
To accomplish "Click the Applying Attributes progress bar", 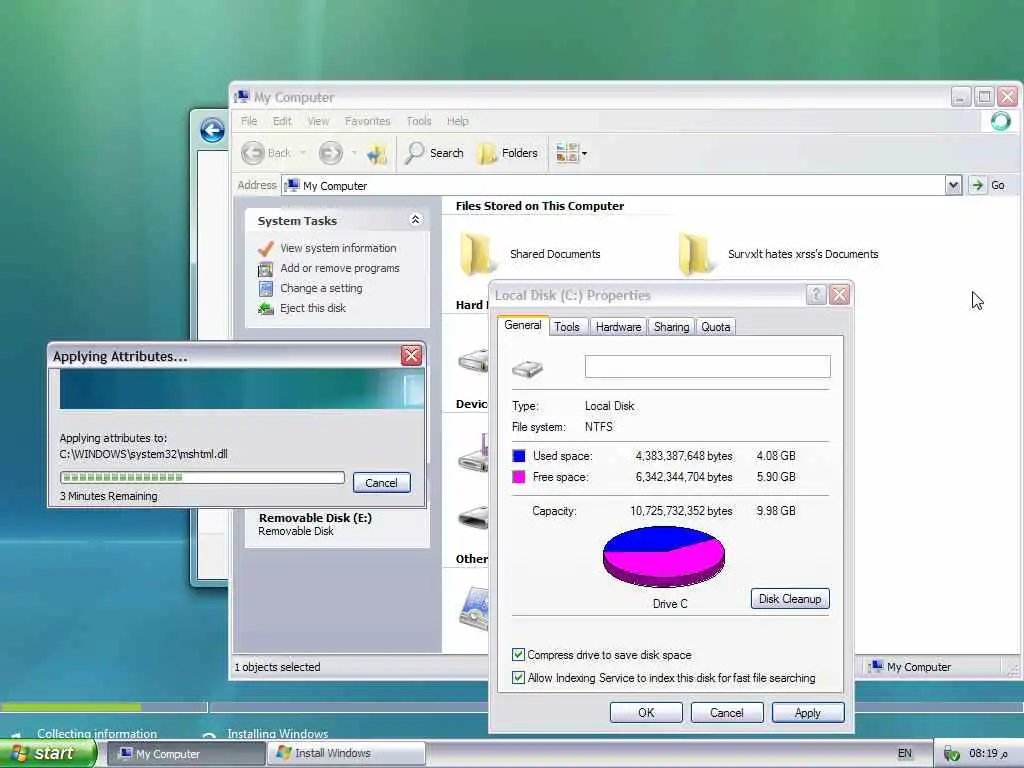I will click(202, 477).
